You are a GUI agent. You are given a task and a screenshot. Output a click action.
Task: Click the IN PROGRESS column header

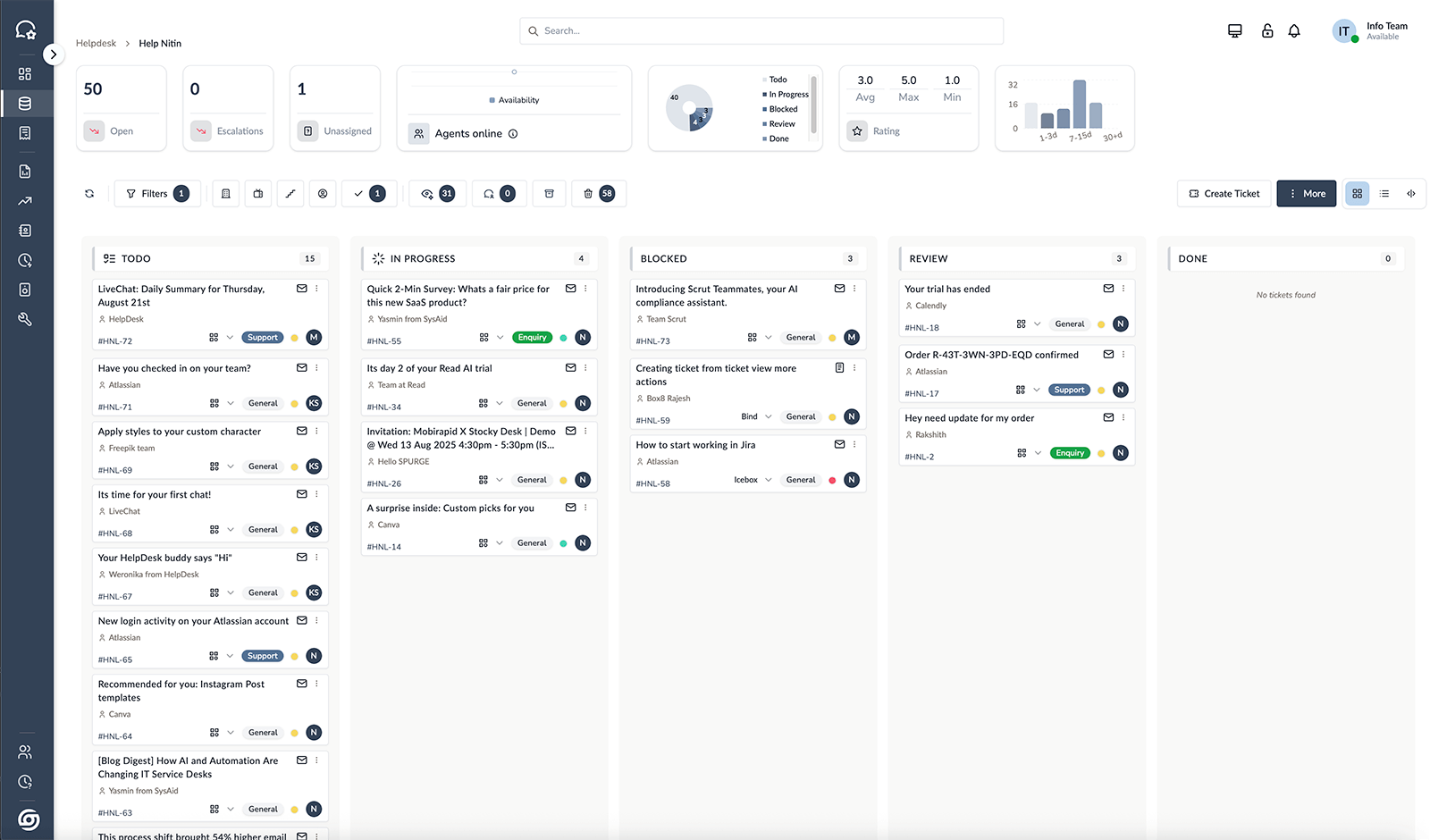[x=479, y=258]
